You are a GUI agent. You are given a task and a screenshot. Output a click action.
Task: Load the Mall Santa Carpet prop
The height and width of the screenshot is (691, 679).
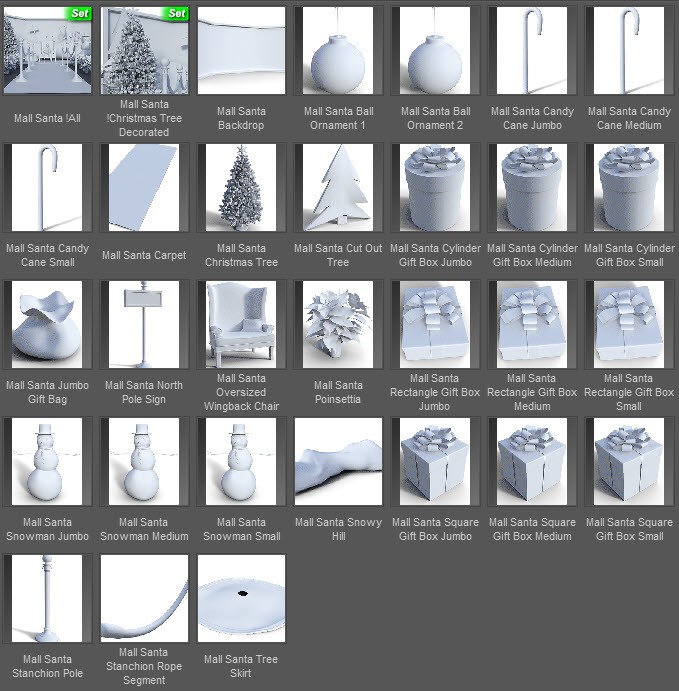point(144,187)
